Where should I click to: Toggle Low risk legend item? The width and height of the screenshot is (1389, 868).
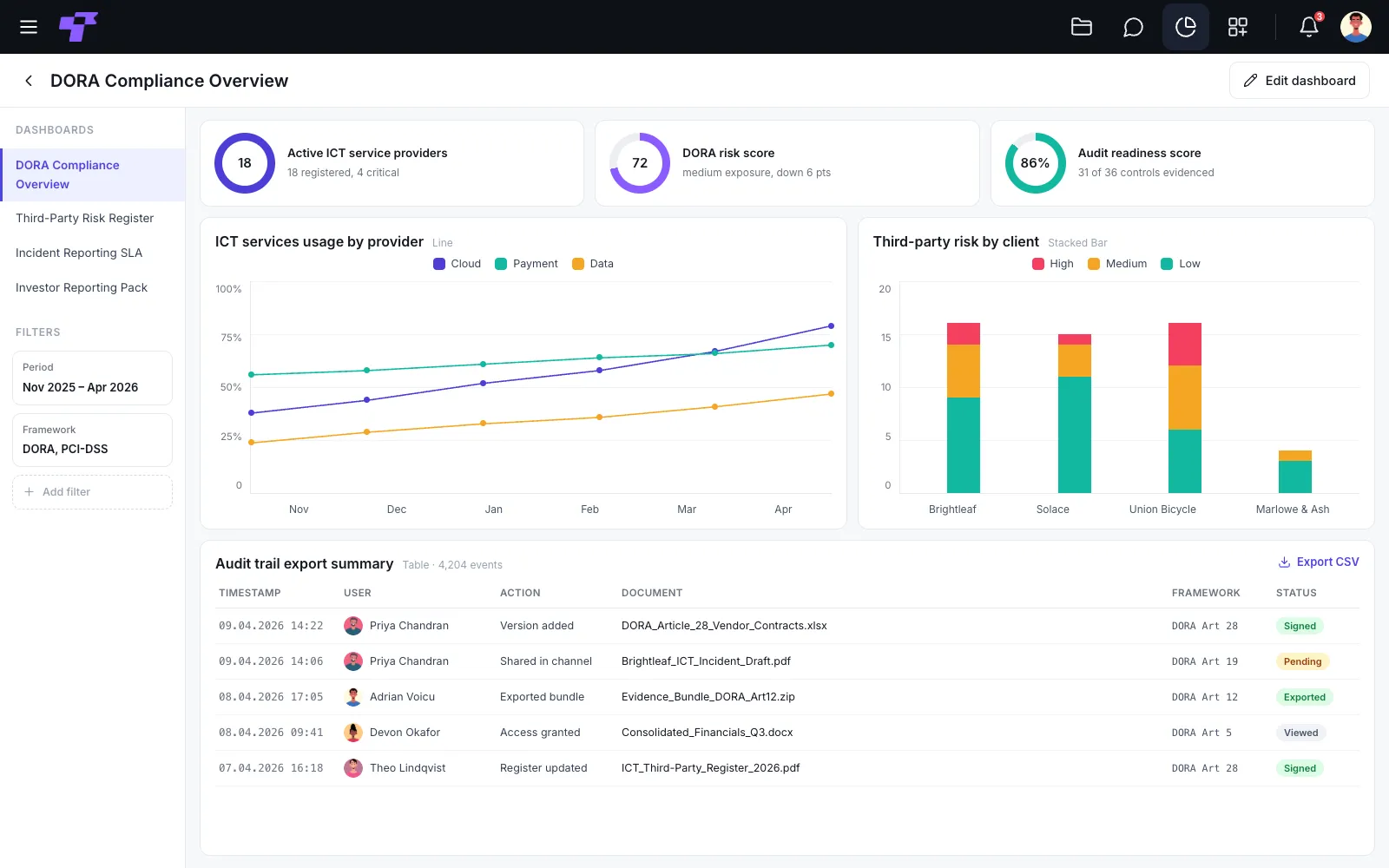(x=1181, y=264)
